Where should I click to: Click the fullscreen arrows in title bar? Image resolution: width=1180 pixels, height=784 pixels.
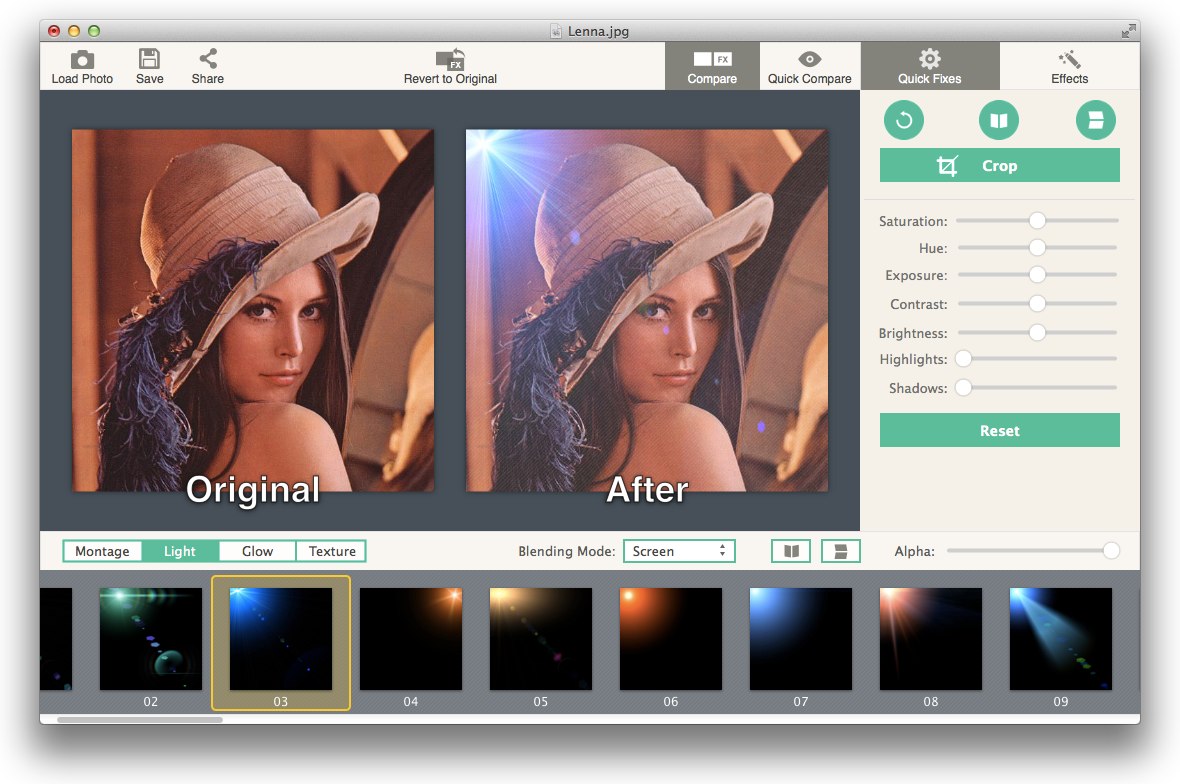coord(1128,31)
